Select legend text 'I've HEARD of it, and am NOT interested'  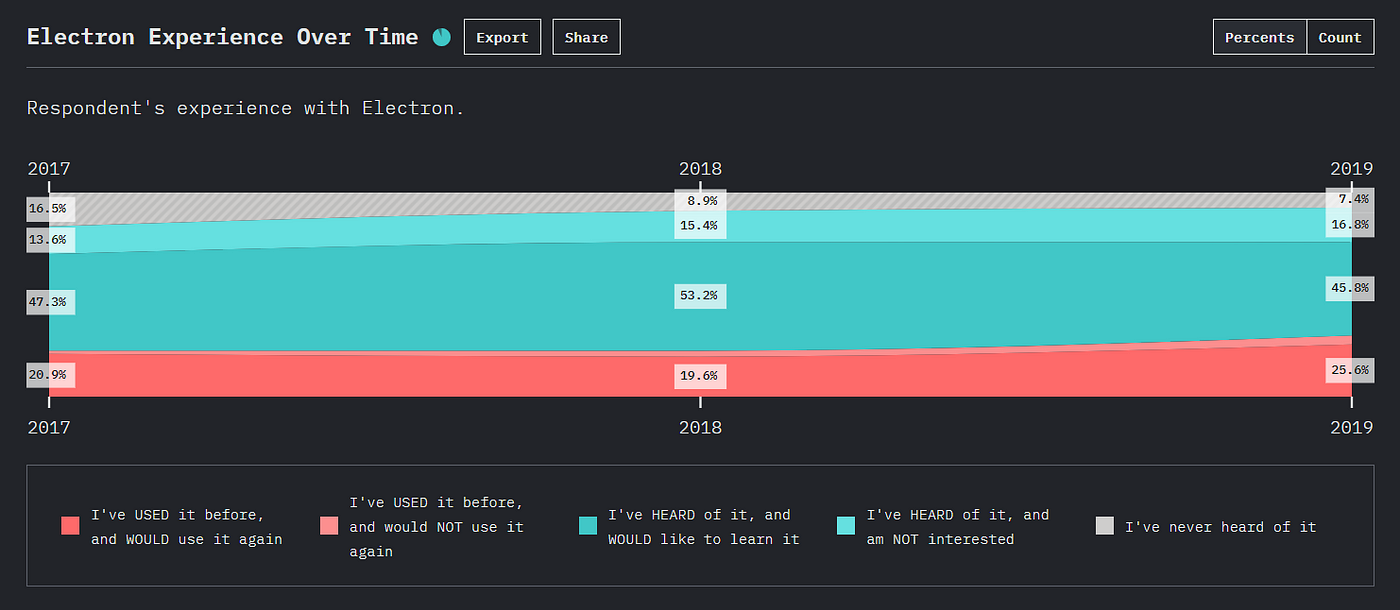point(958,527)
